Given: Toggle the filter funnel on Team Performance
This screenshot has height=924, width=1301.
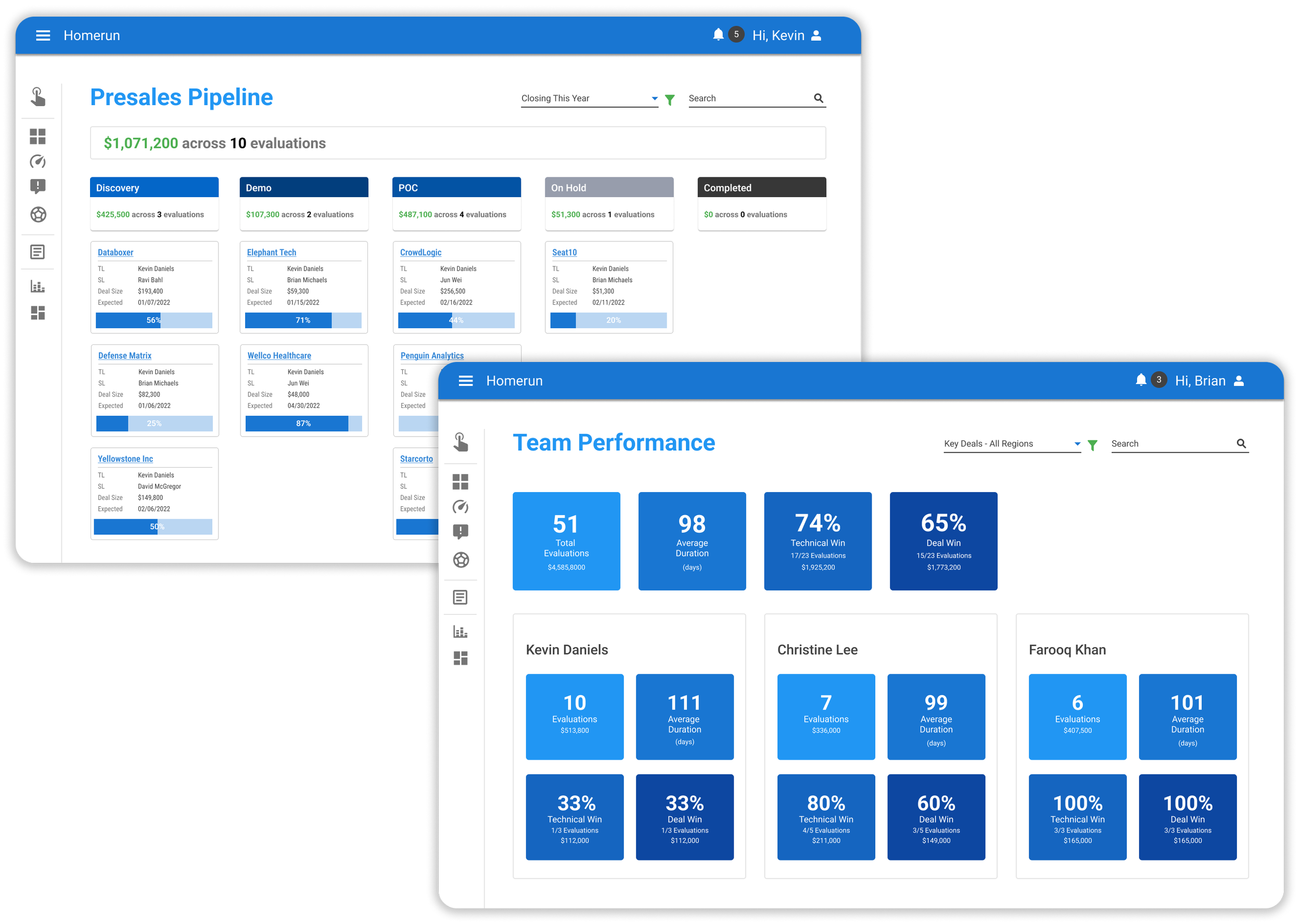Looking at the screenshot, I should pyautogui.click(x=1093, y=445).
